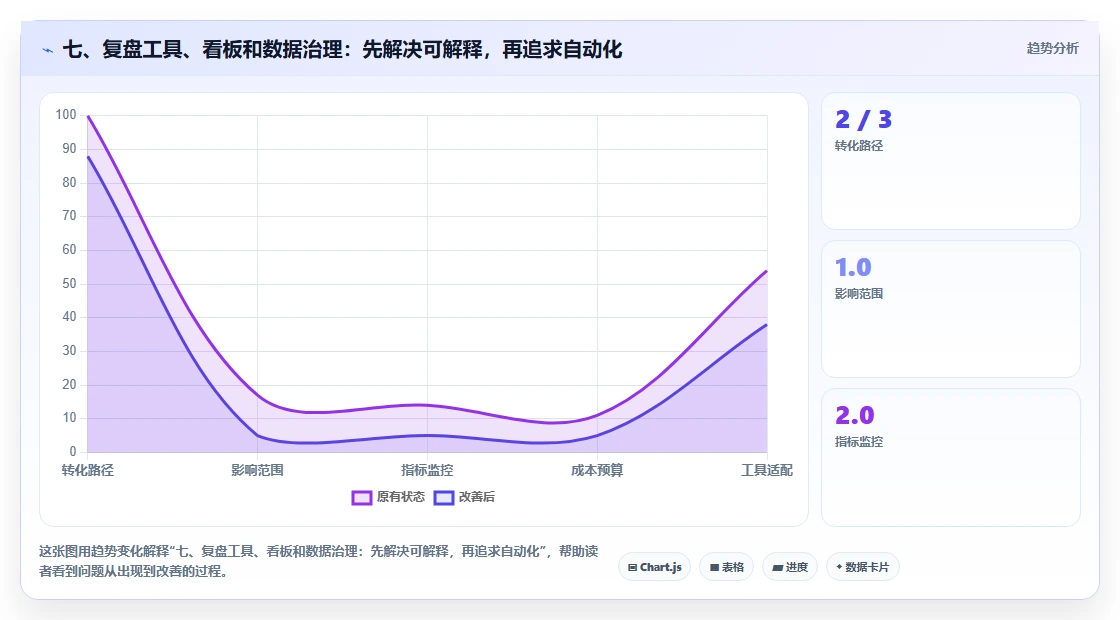Toggle the 原有状态 legend item
Image resolution: width=1120 pixels, height=620 pixels.
(388, 497)
